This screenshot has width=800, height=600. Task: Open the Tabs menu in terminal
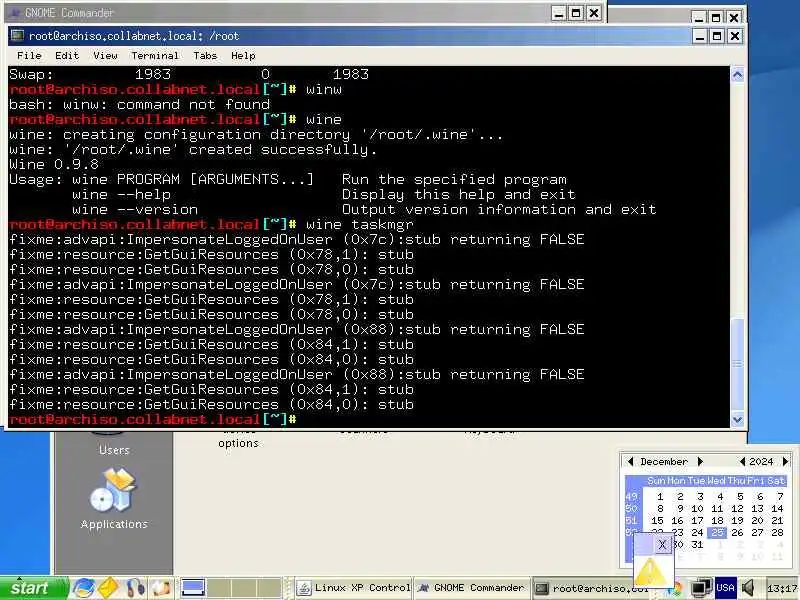(205, 56)
